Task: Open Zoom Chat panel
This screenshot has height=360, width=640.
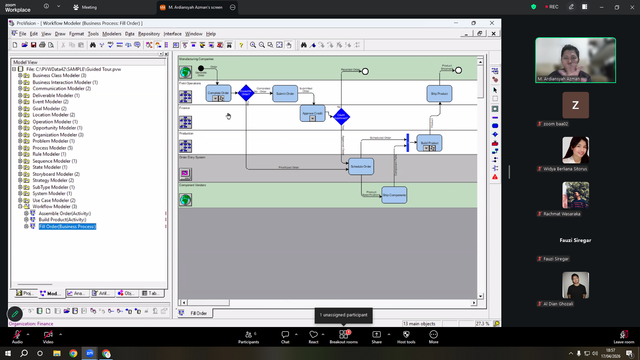Action: (x=285, y=337)
